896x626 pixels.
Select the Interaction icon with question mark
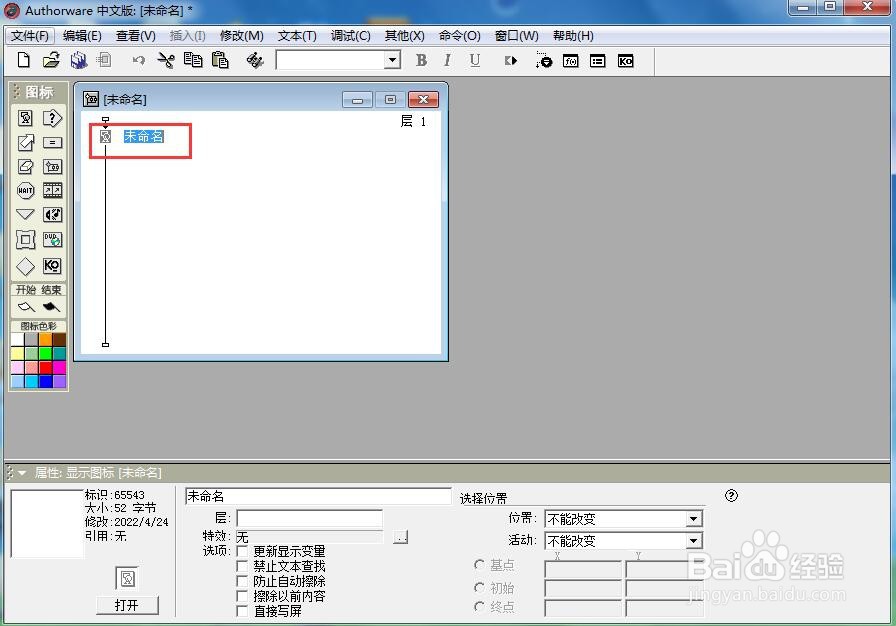pos(52,118)
